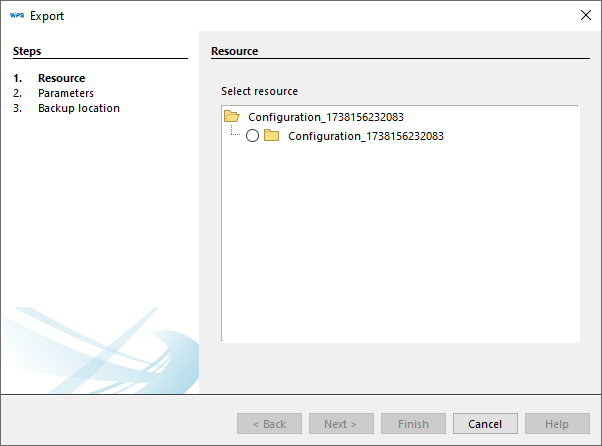602x446 pixels.
Task: Go to the Parameters step
Action: click(x=66, y=93)
